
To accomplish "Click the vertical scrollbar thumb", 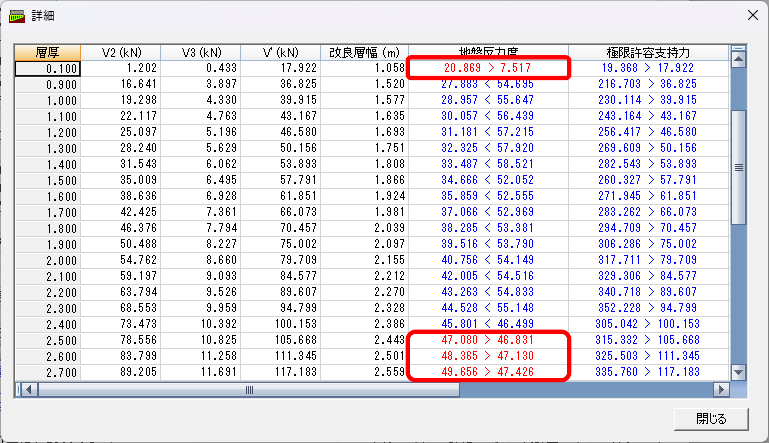I will coord(738,168).
